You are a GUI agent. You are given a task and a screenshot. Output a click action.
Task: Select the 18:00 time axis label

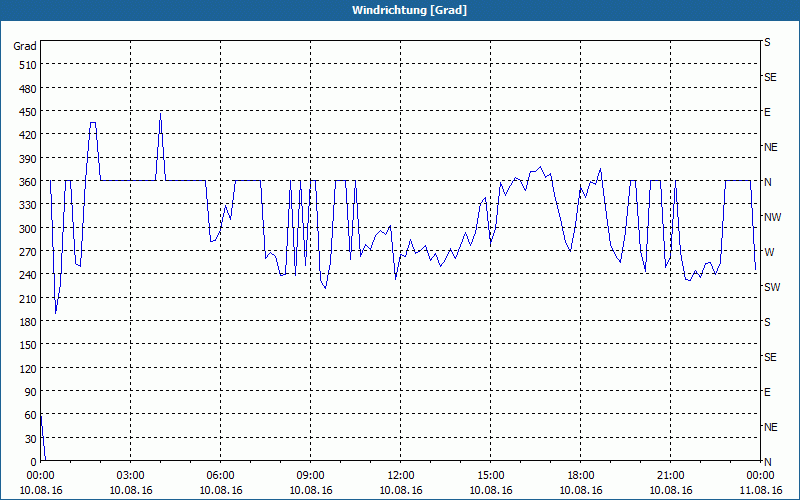581,476
